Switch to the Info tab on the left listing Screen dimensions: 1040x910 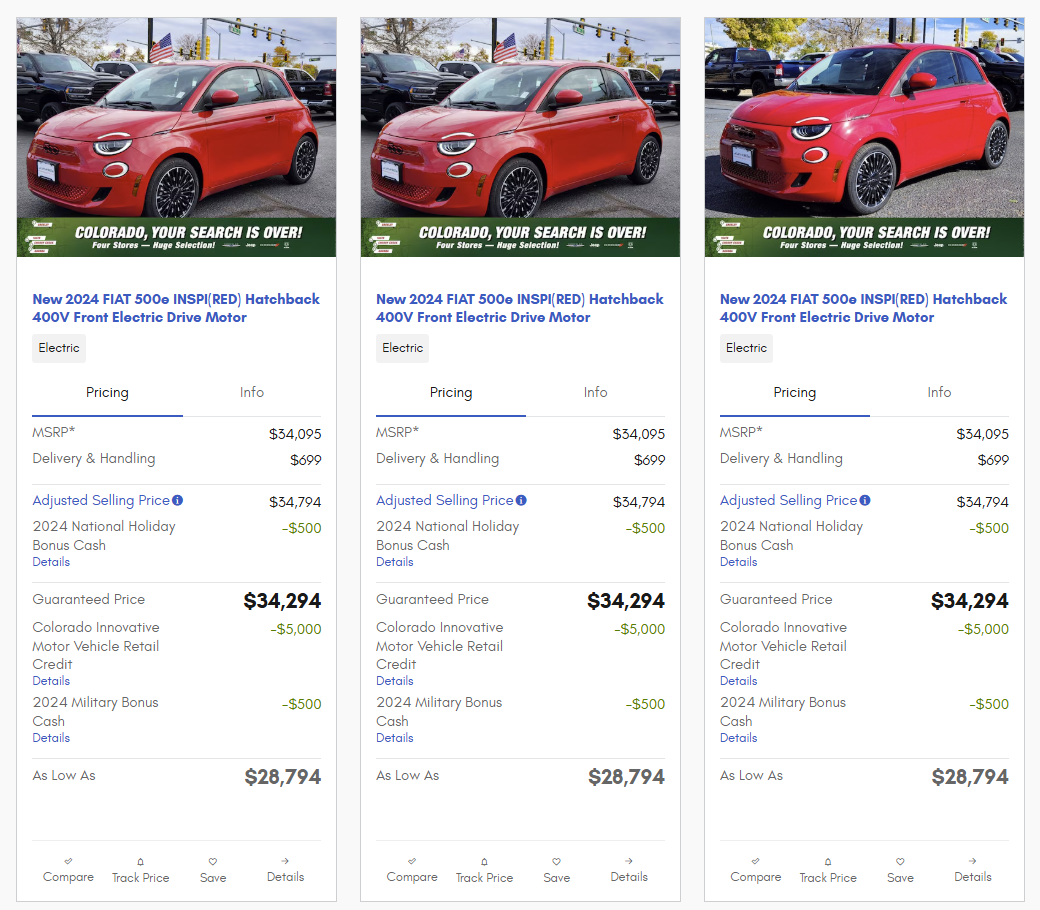tap(252, 393)
